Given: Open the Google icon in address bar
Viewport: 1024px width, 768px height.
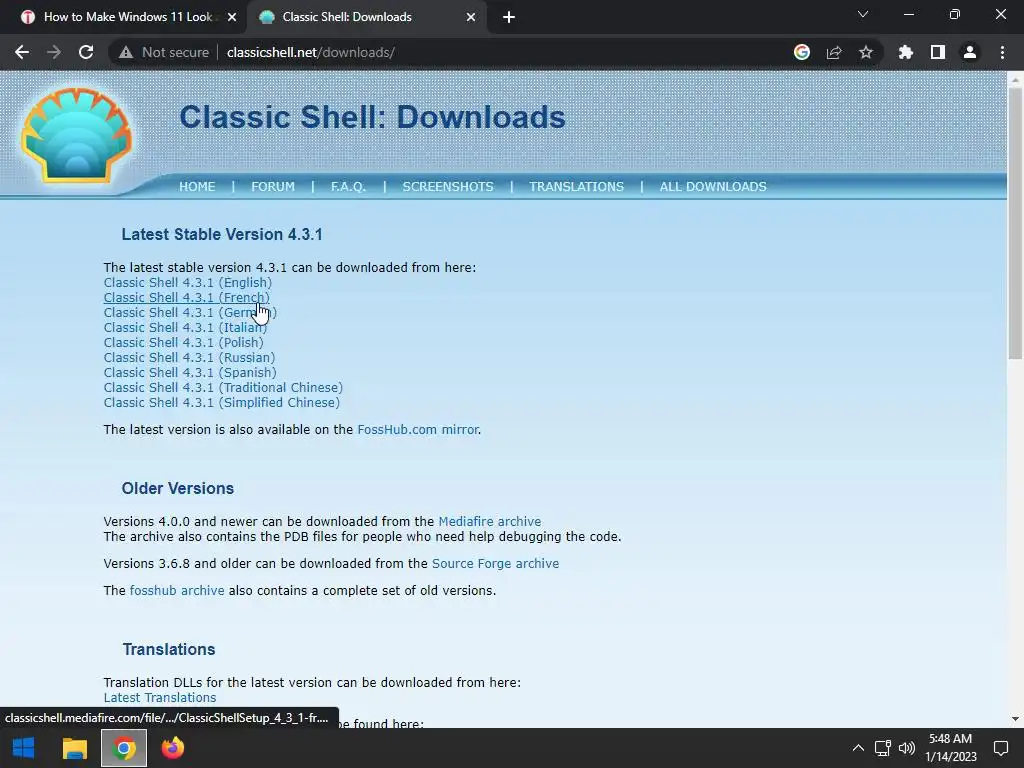Looking at the screenshot, I should pos(802,52).
